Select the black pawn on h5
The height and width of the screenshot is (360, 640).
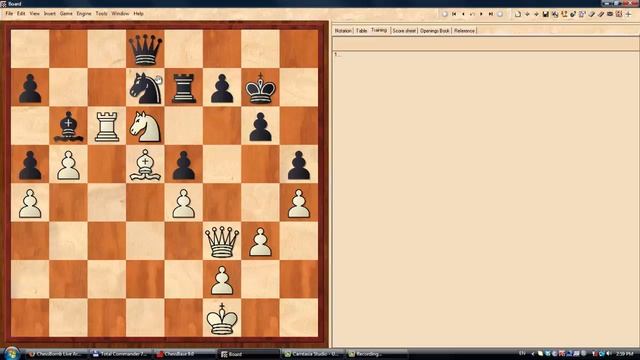299,165
